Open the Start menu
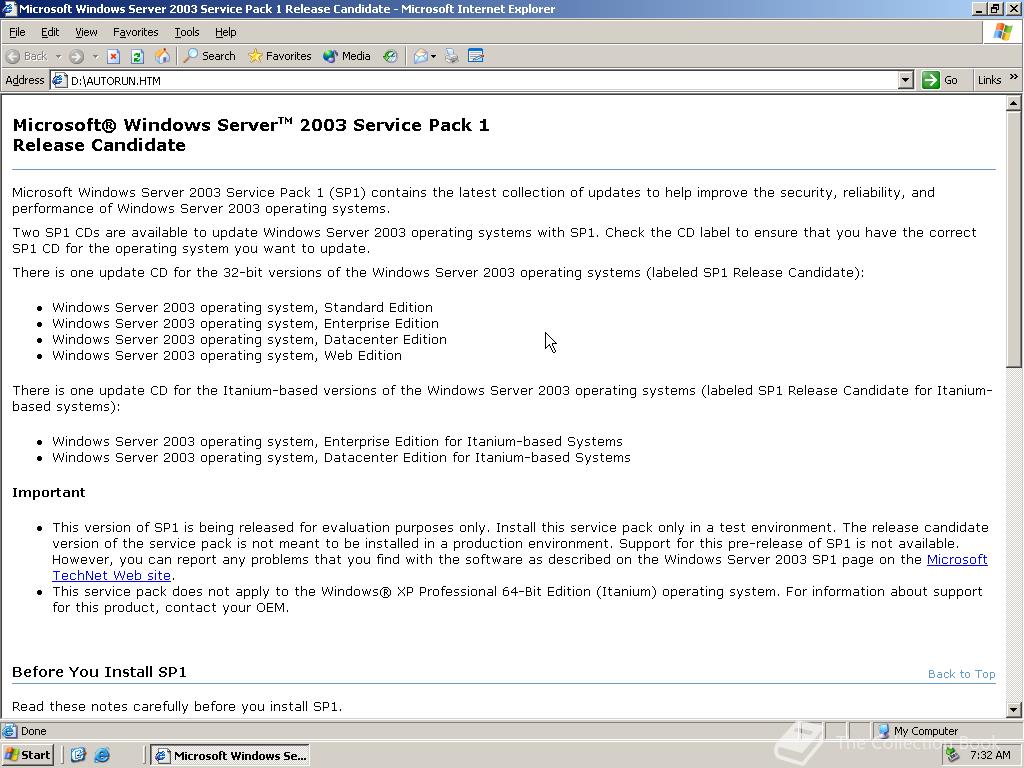The image size is (1024, 768). point(27,755)
